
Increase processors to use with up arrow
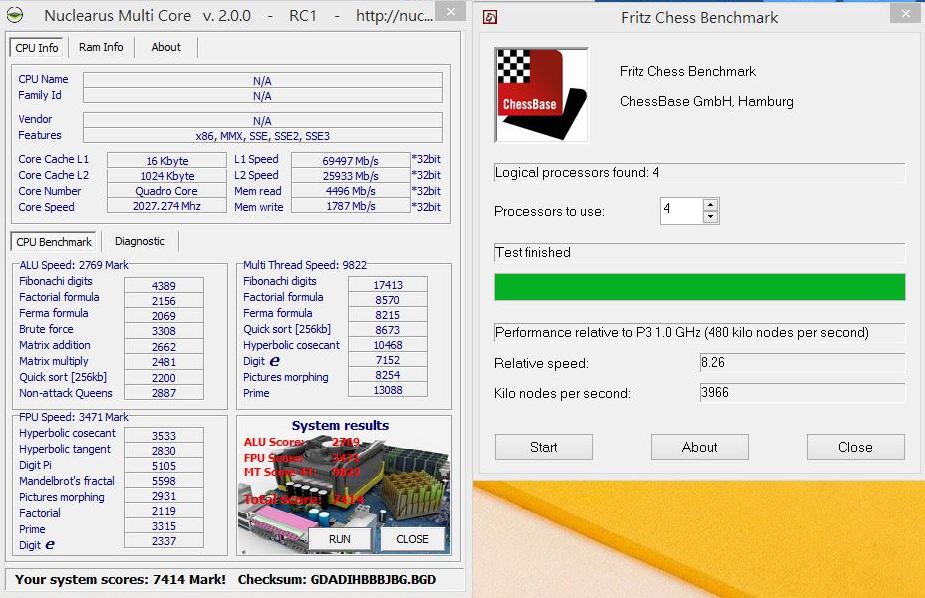[711, 205]
